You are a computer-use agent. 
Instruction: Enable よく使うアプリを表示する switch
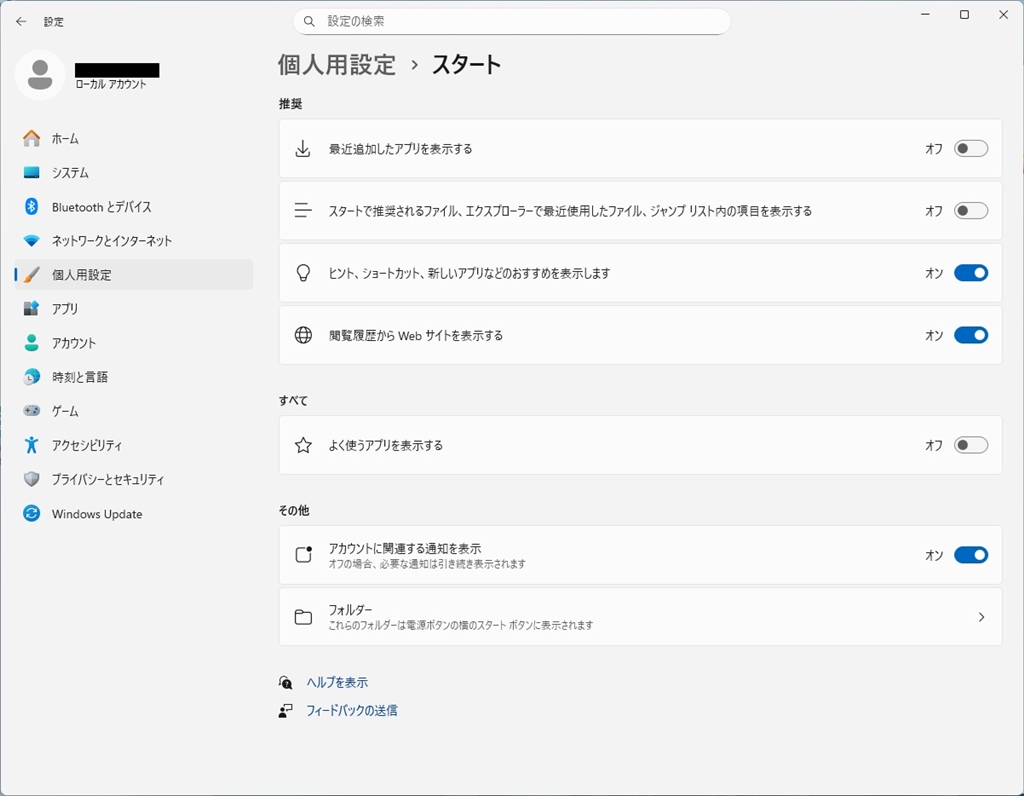(x=970, y=445)
